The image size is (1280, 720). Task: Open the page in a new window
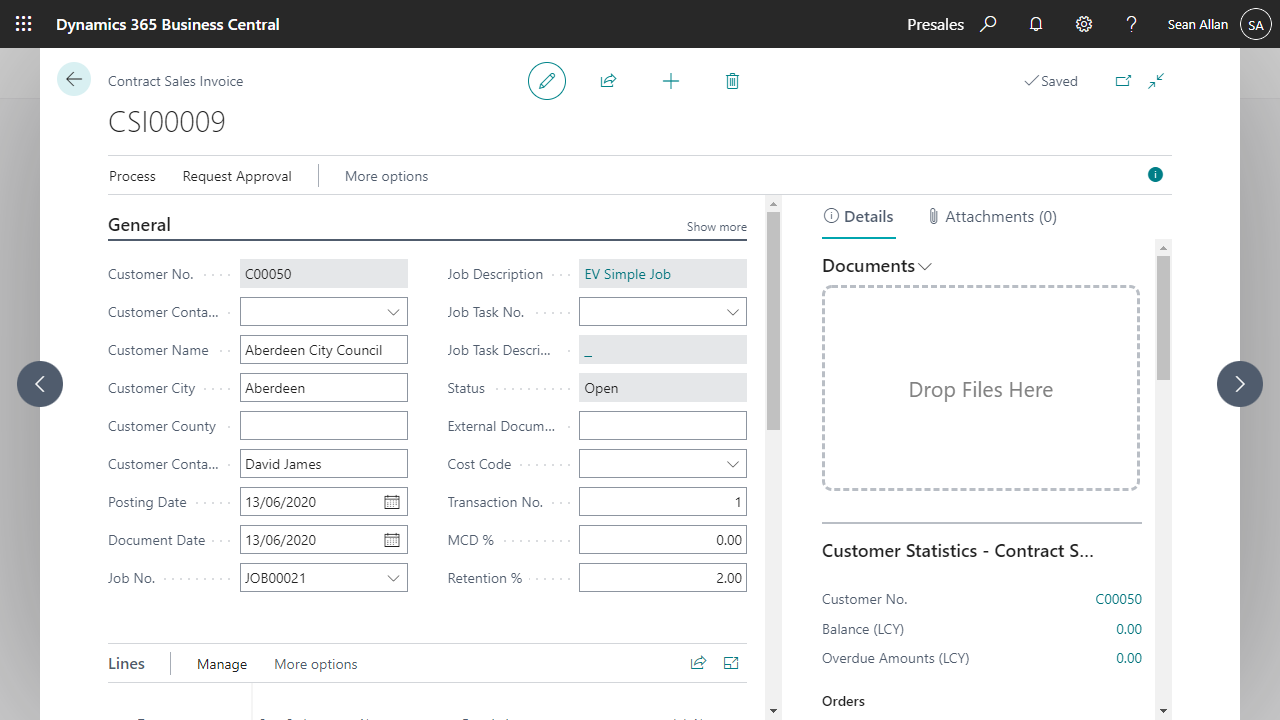1123,81
